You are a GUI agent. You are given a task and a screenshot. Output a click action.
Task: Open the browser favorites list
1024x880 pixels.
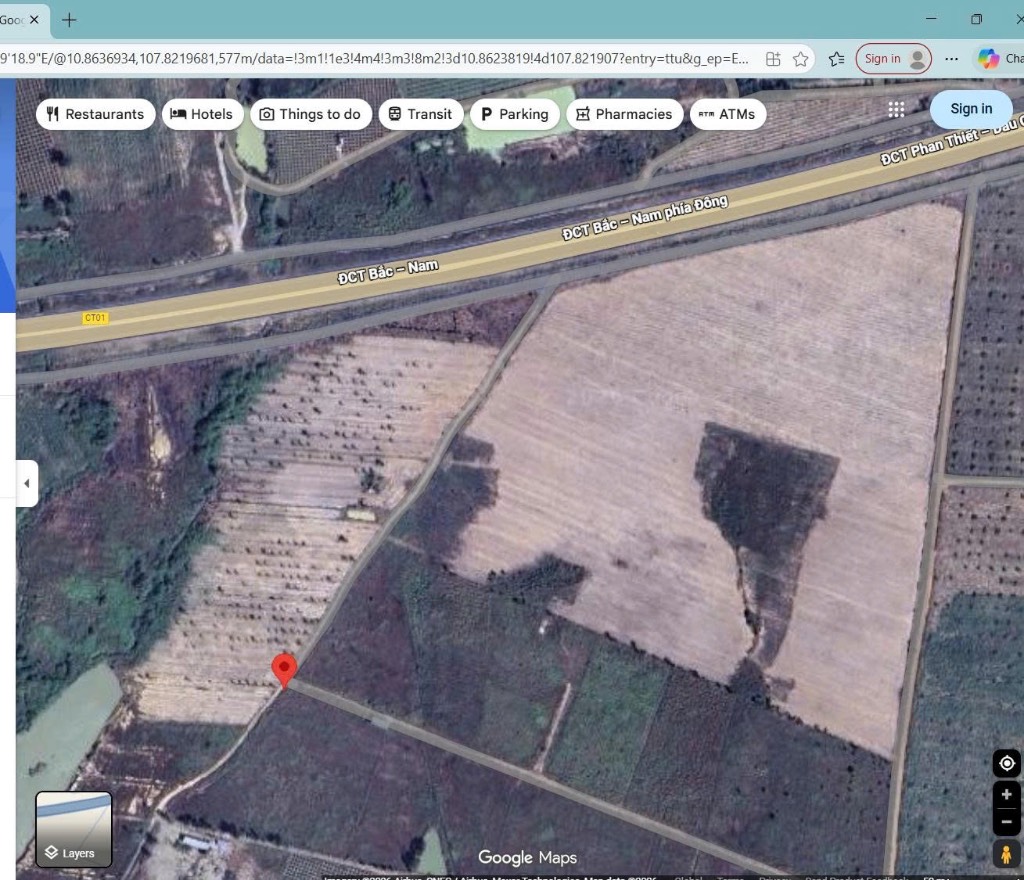point(837,59)
